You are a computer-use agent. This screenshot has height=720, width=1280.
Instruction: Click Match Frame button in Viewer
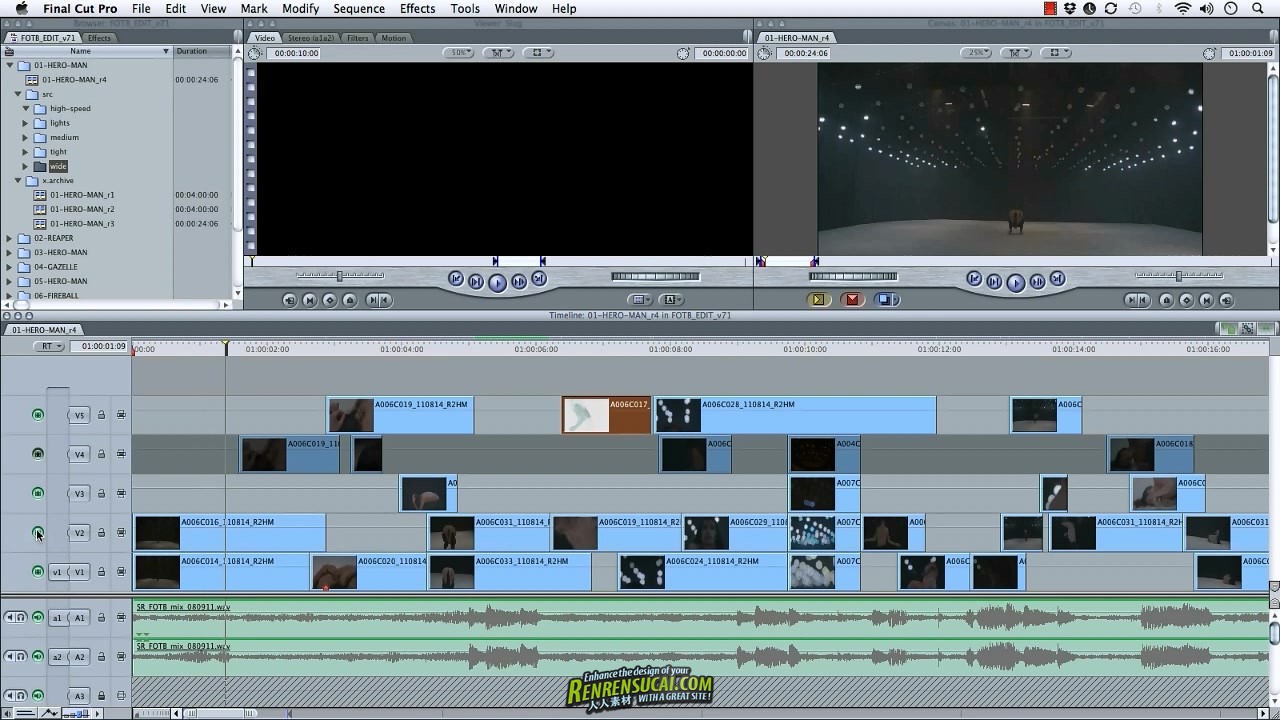pos(290,300)
